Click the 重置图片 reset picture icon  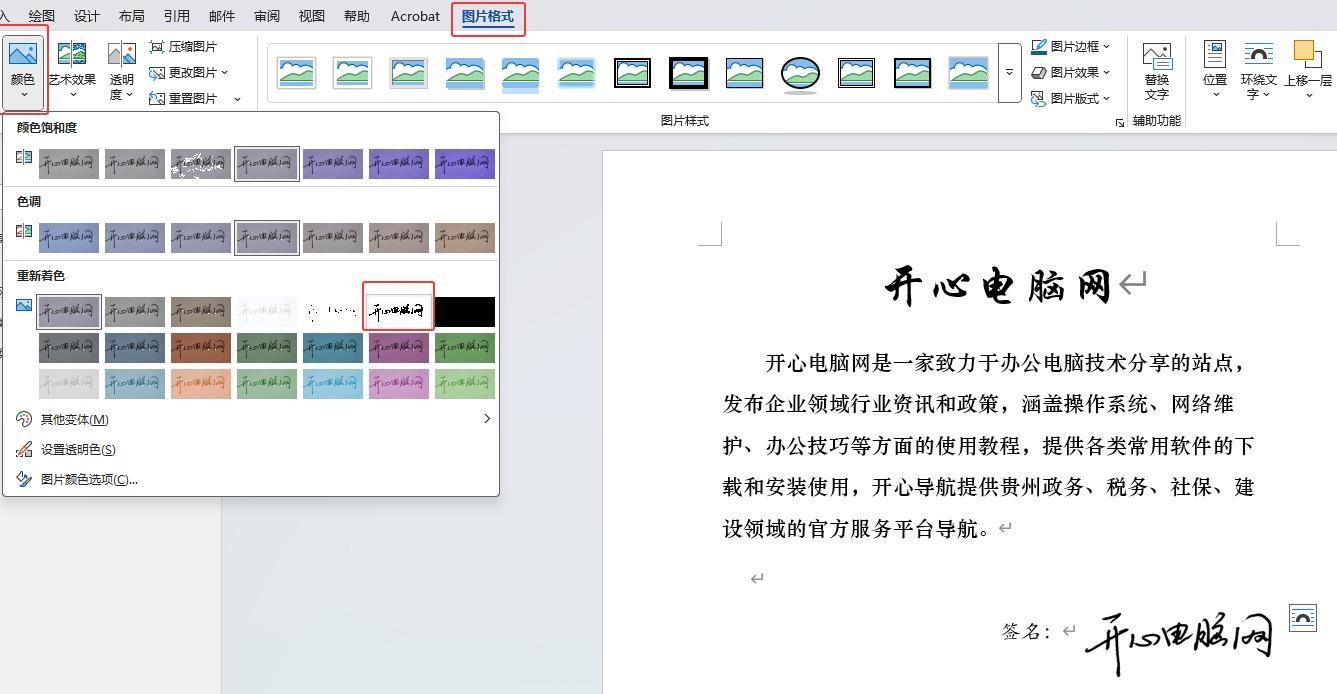(x=157, y=98)
